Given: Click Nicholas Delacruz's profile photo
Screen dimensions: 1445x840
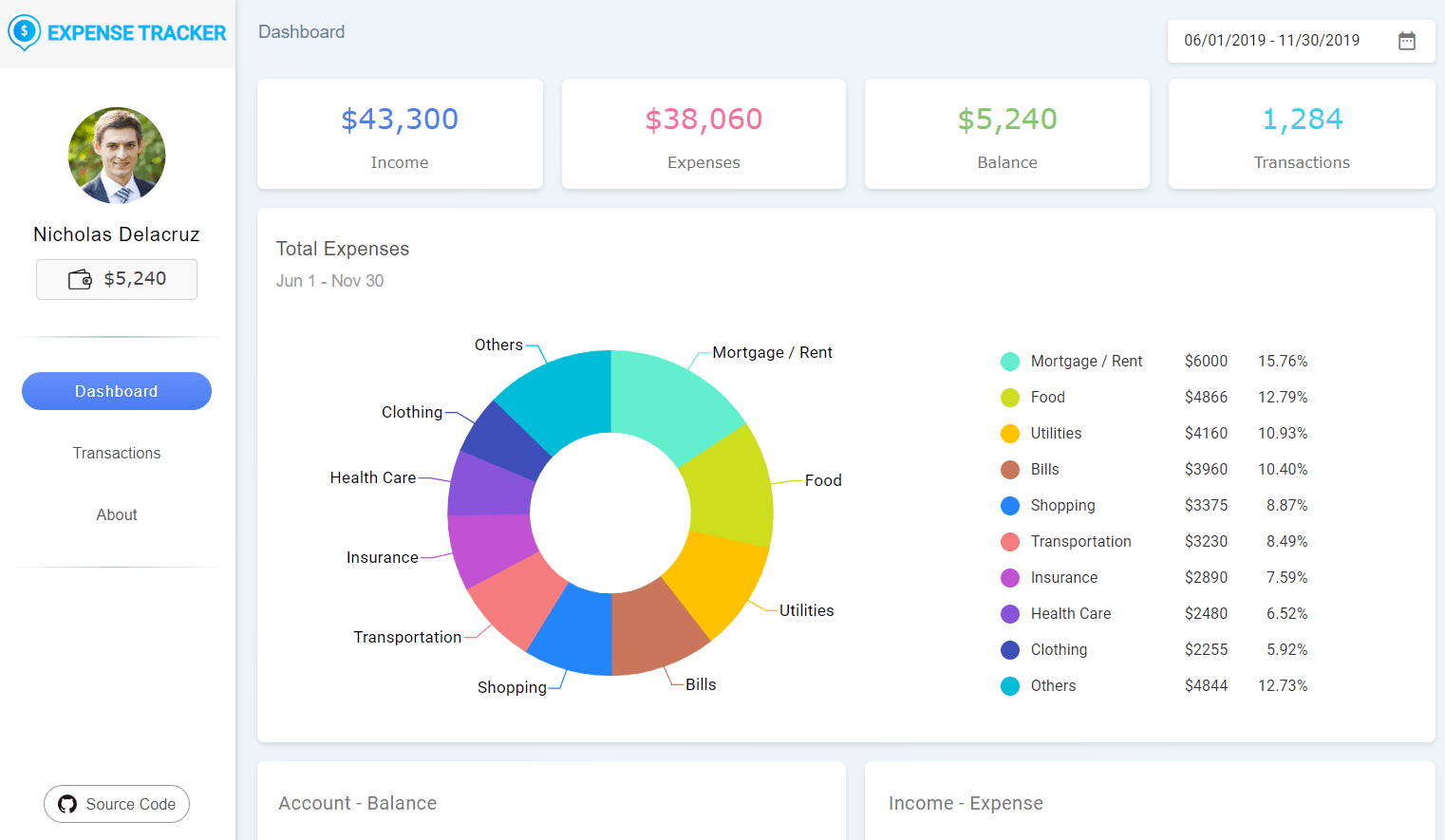Looking at the screenshot, I should (117, 156).
